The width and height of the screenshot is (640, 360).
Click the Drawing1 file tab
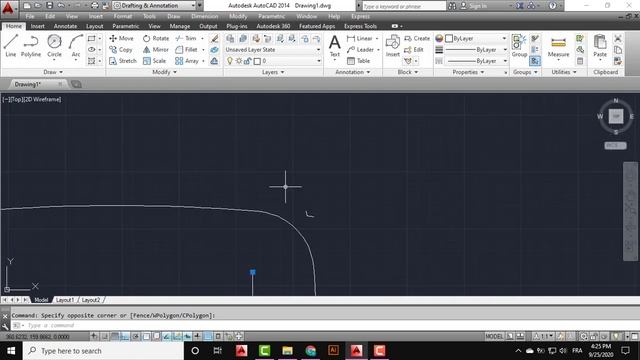coord(28,84)
